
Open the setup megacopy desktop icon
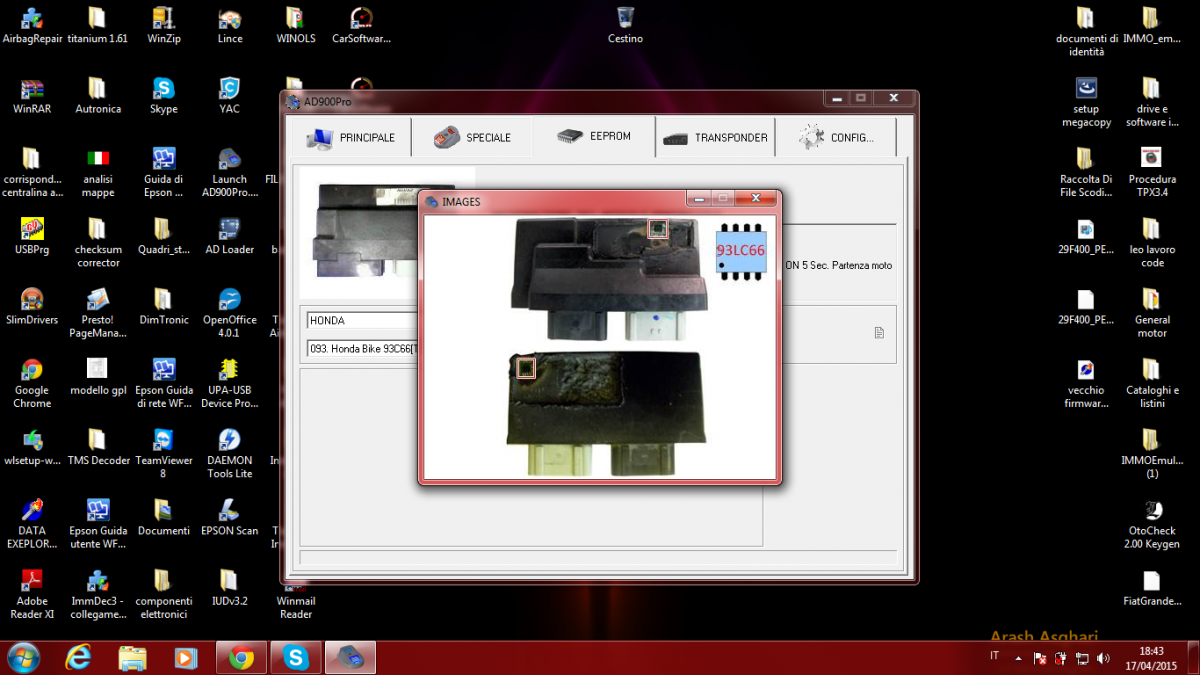tap(1086, 101)
